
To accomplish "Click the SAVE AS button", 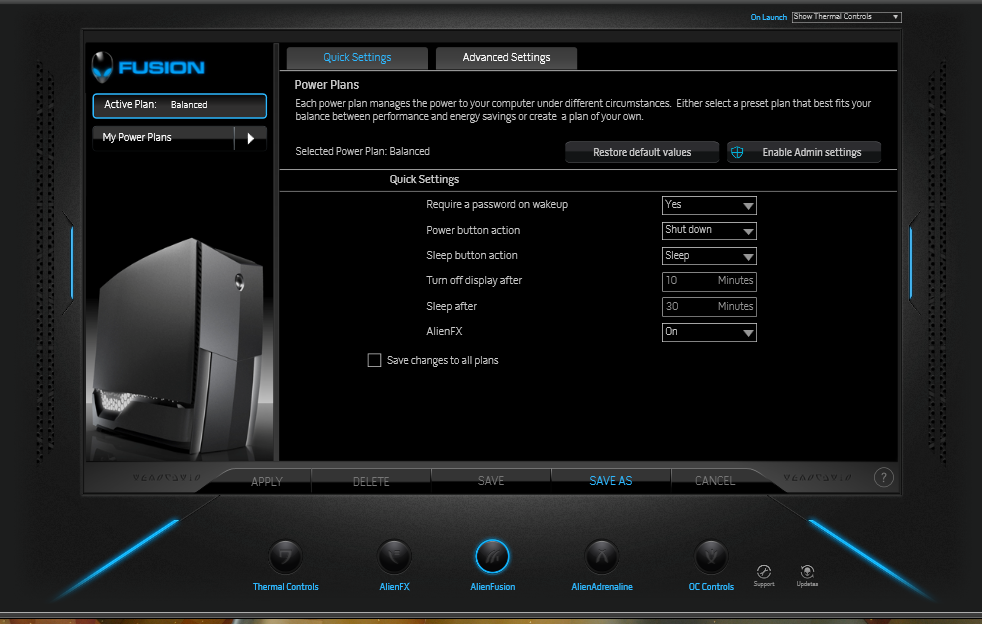I will (611, 481).
